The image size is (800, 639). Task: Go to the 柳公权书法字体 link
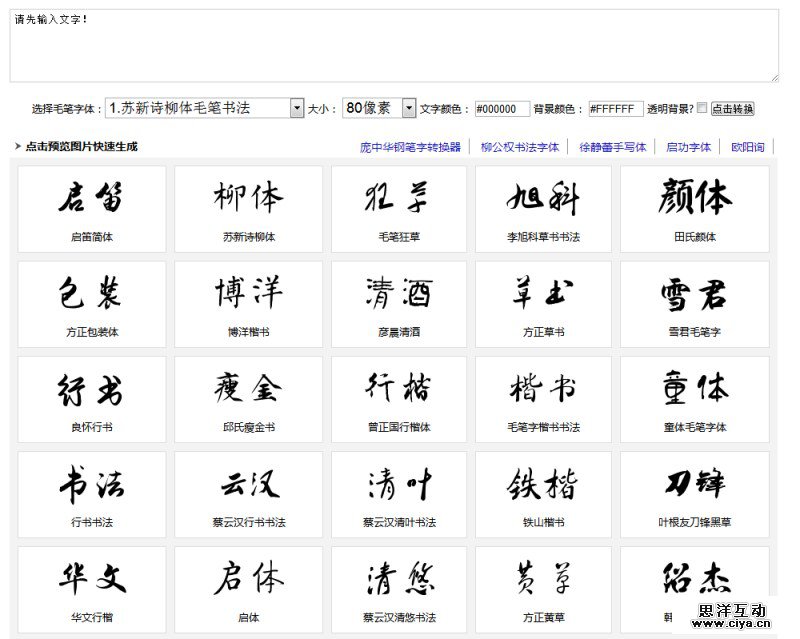point(520,147)
